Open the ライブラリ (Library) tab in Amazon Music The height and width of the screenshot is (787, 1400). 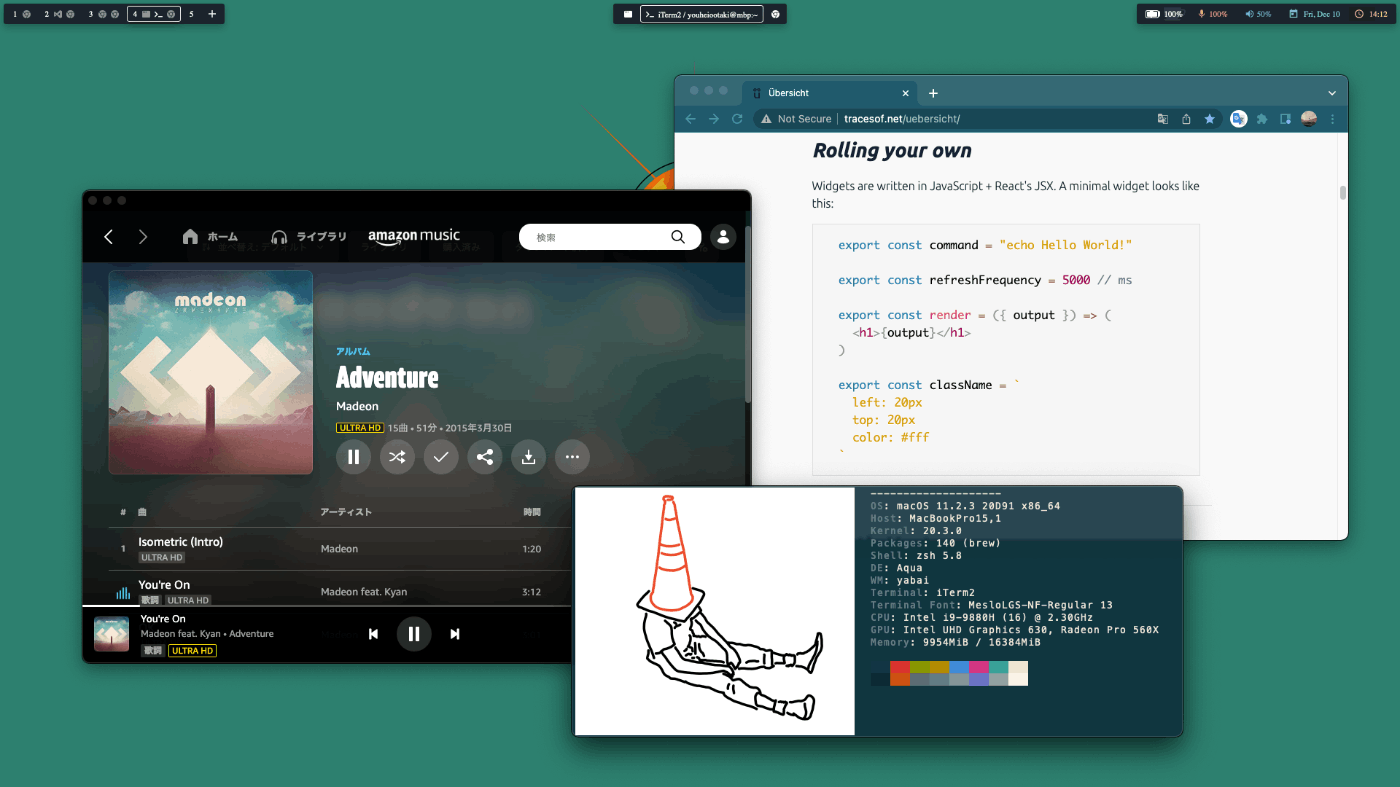(309, 237)
